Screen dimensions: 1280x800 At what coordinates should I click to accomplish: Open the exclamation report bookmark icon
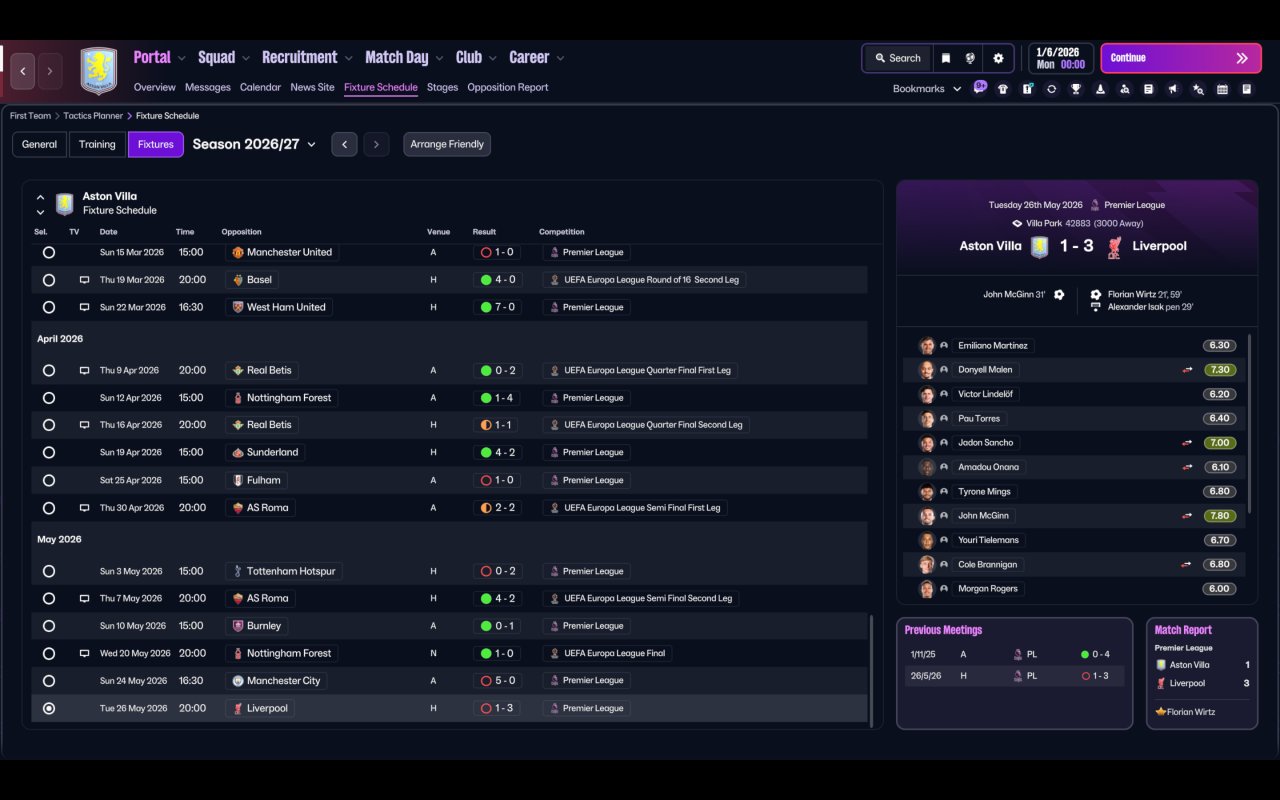pos(1027,89)
